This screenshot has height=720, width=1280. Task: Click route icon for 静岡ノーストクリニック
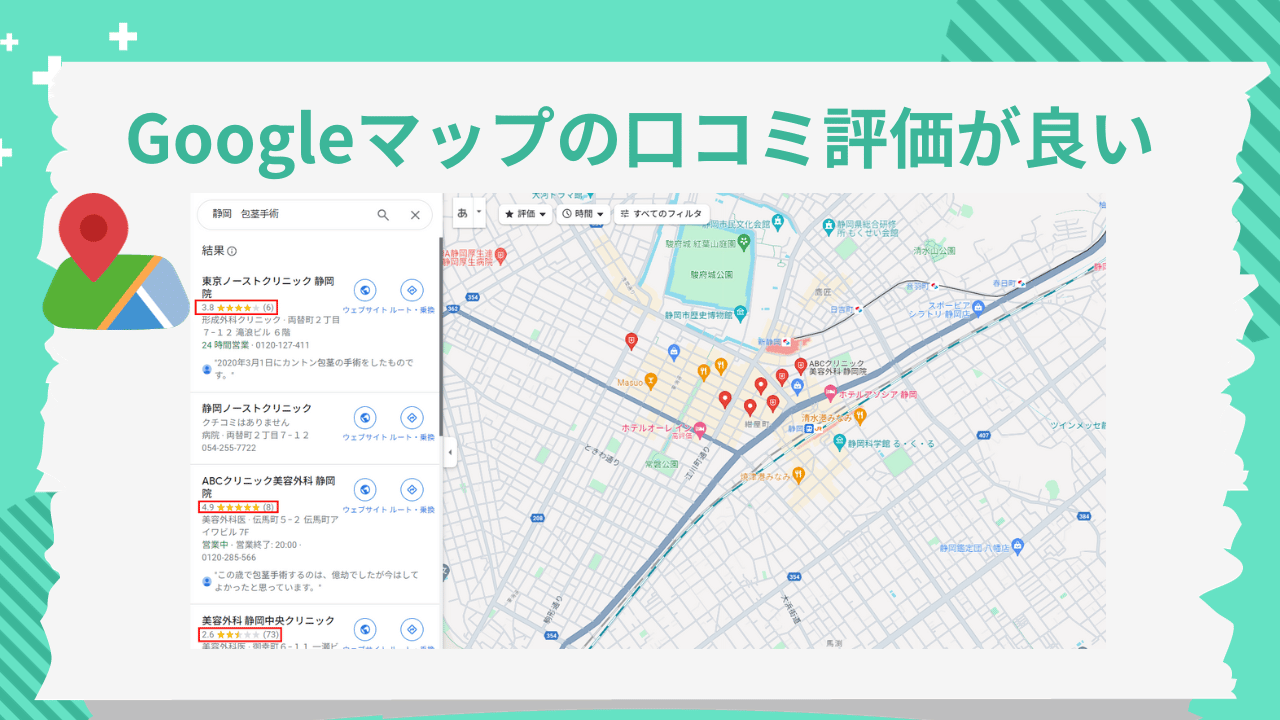click(x=411, y=417)
